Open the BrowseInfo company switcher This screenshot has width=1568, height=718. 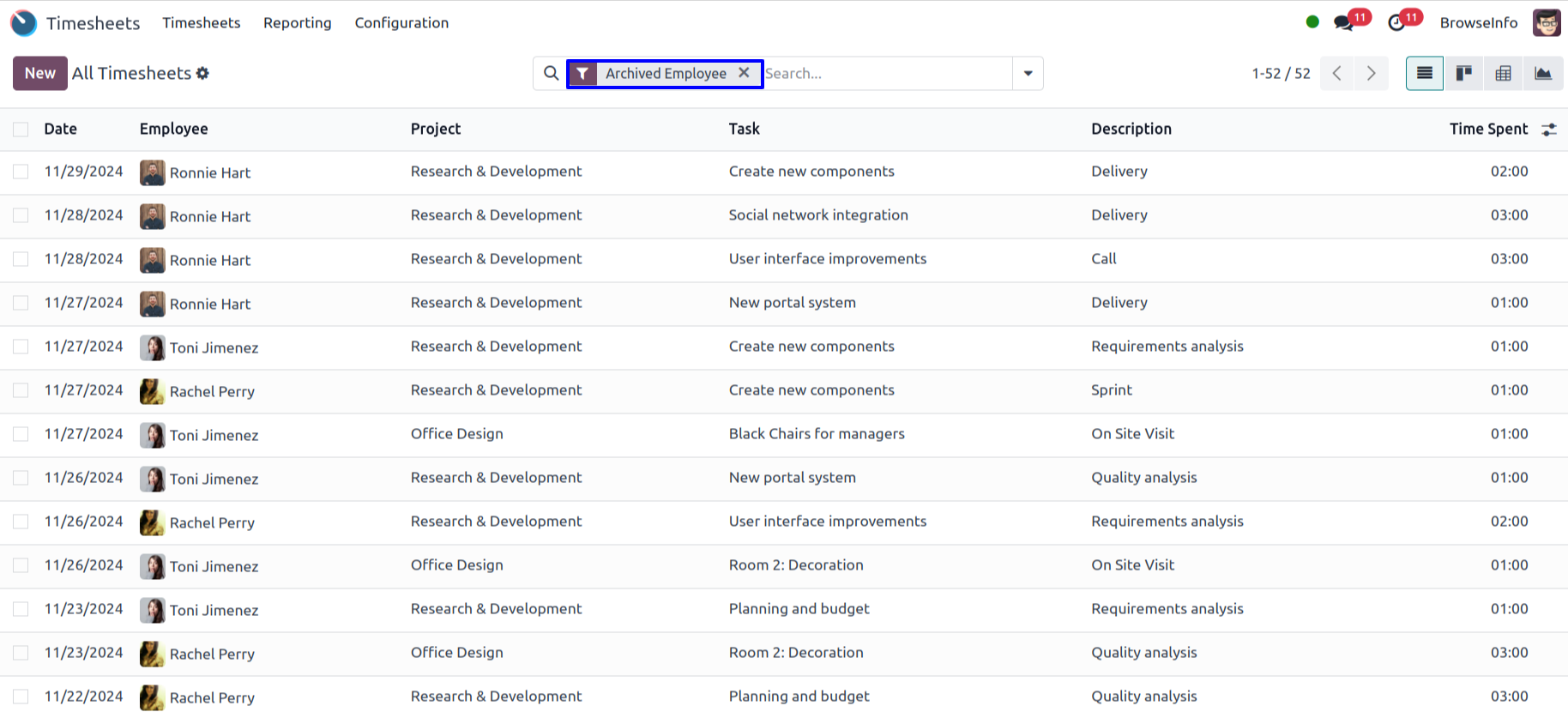pyautogui.click(x=1478, y=23)
